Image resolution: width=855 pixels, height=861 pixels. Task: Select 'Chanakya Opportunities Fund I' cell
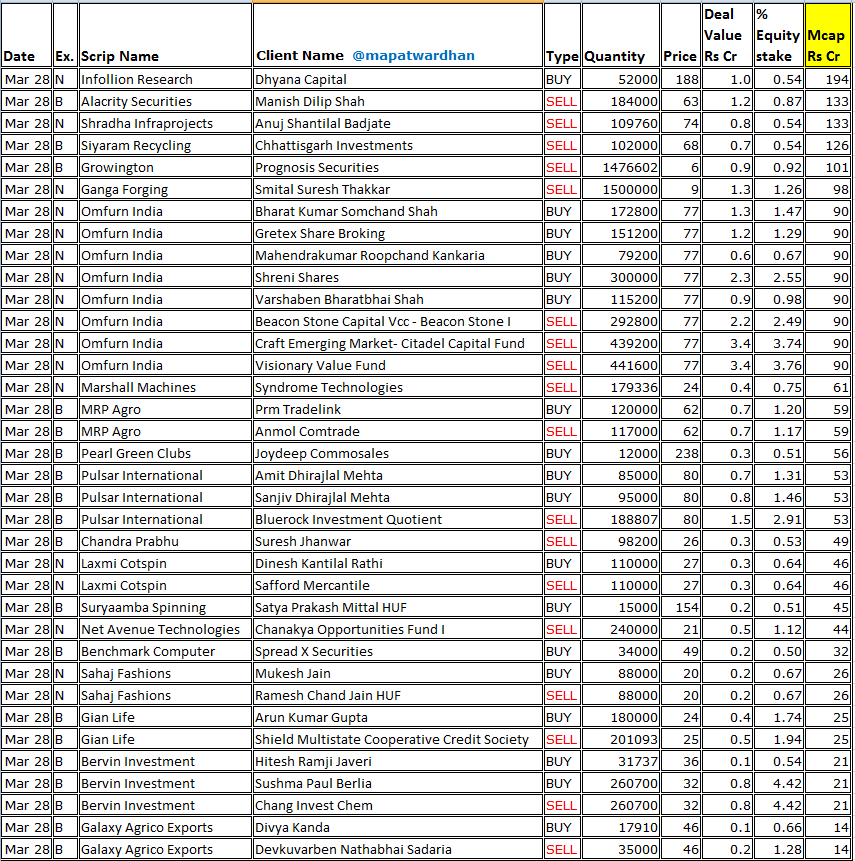(398, 629)
